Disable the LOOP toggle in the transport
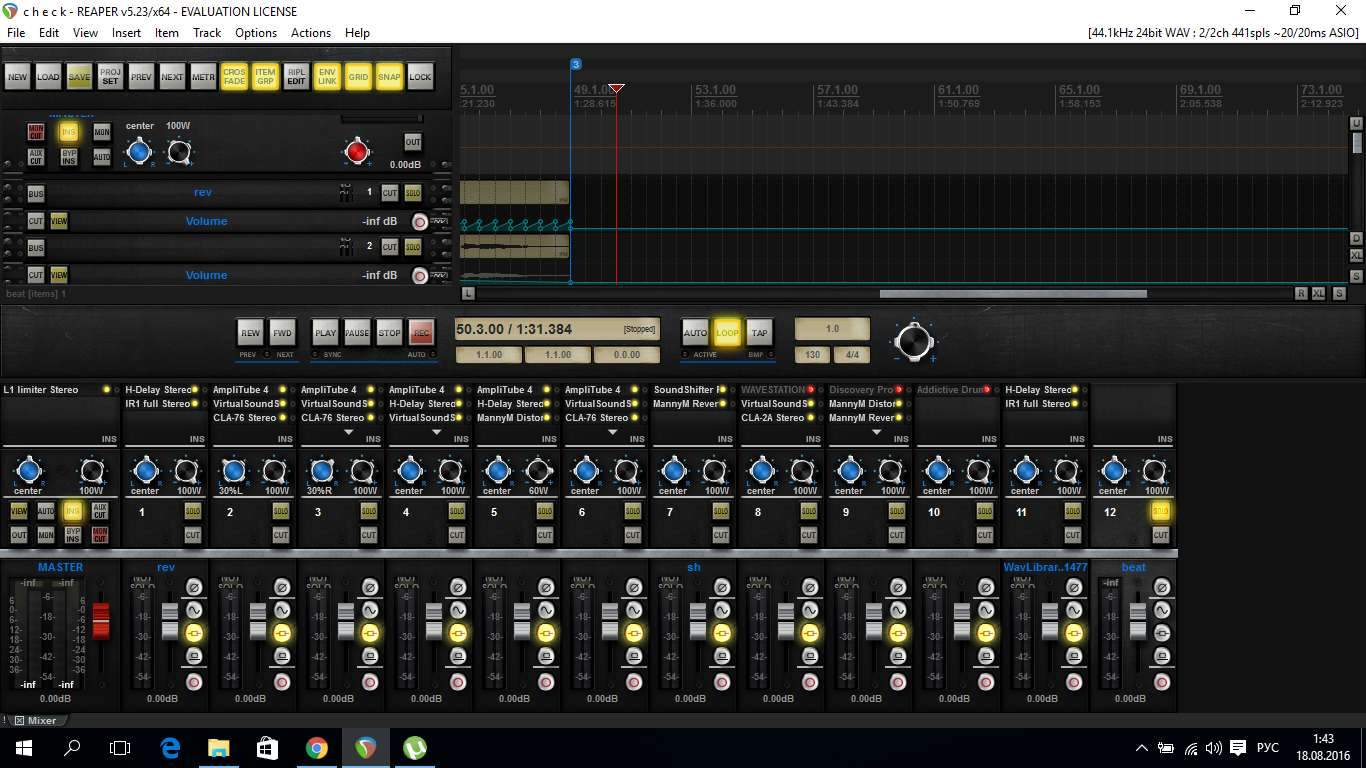1366x768 pixels. 727,333
